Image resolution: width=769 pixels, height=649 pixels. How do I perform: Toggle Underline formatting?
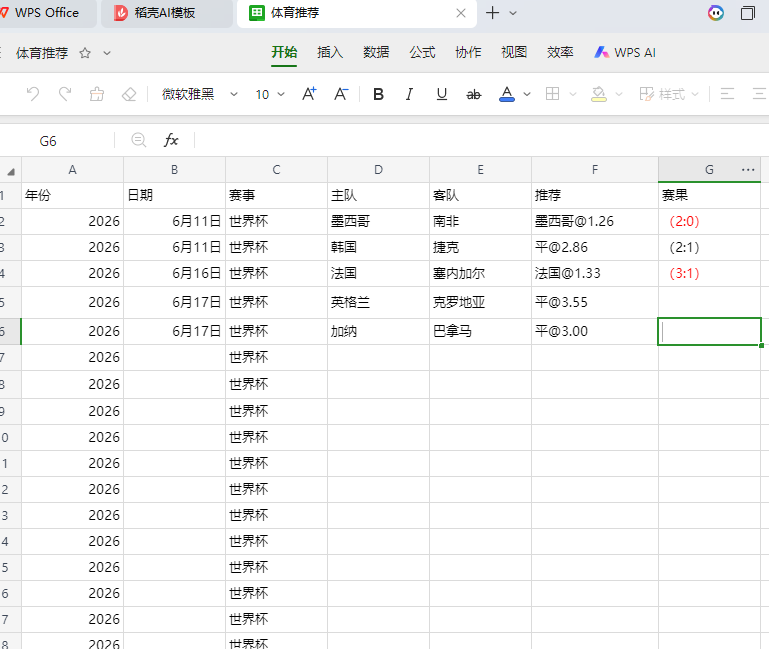(x=441, y=94)
